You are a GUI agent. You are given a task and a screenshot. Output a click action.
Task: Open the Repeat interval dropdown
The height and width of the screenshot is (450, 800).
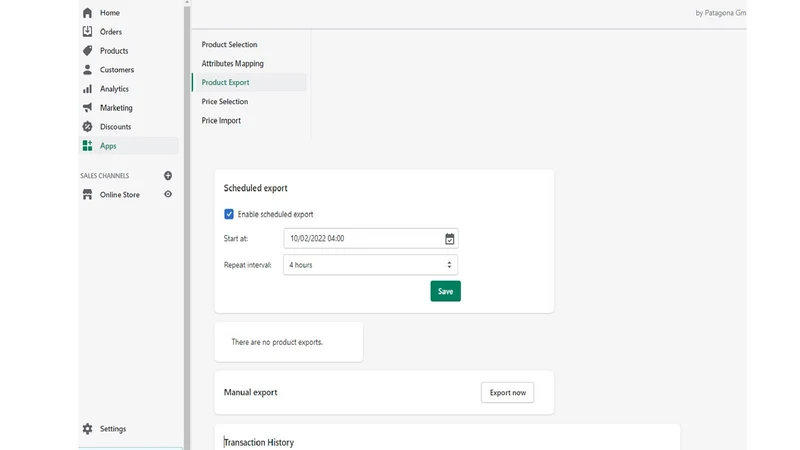pos(370,265)
